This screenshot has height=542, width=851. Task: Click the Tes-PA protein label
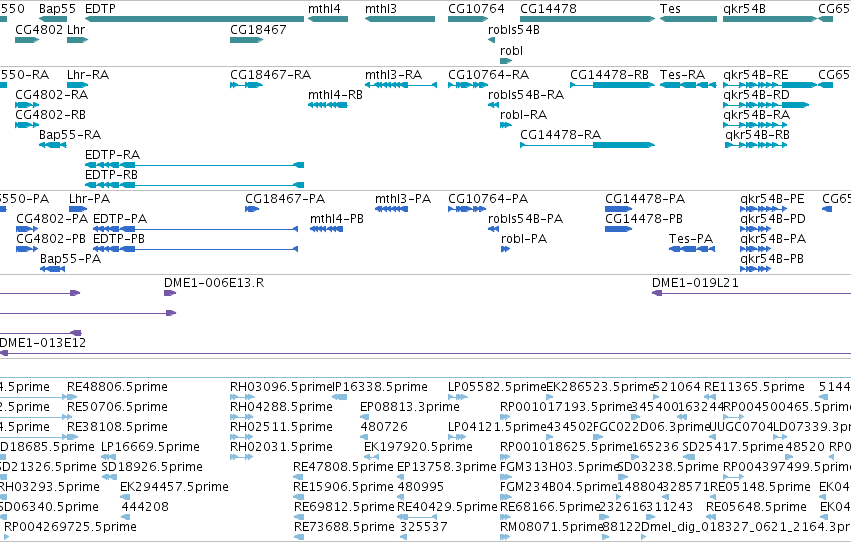691,239
